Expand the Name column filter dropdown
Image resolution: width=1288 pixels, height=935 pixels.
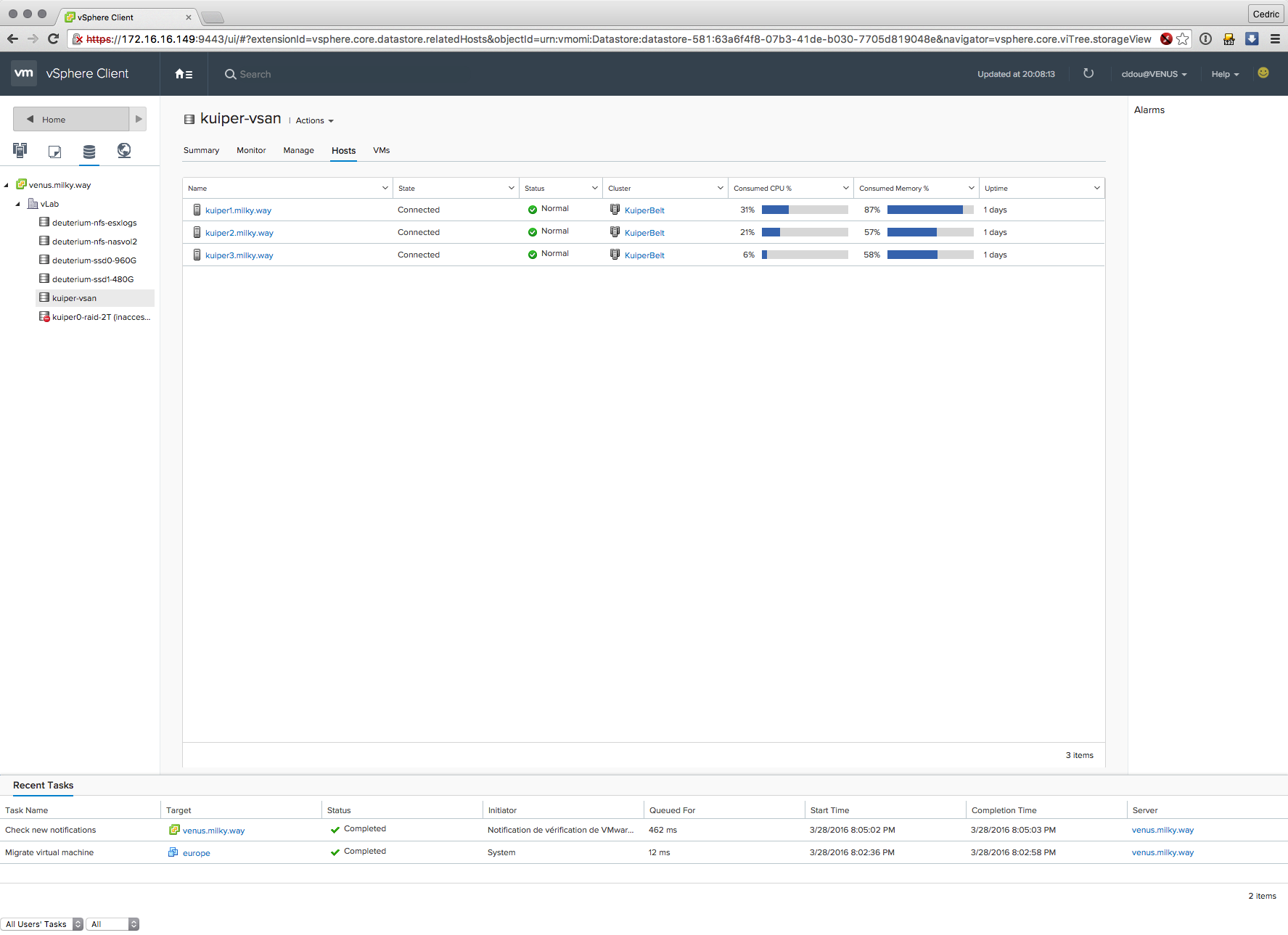pyautogui.click(x=385, y=188)
